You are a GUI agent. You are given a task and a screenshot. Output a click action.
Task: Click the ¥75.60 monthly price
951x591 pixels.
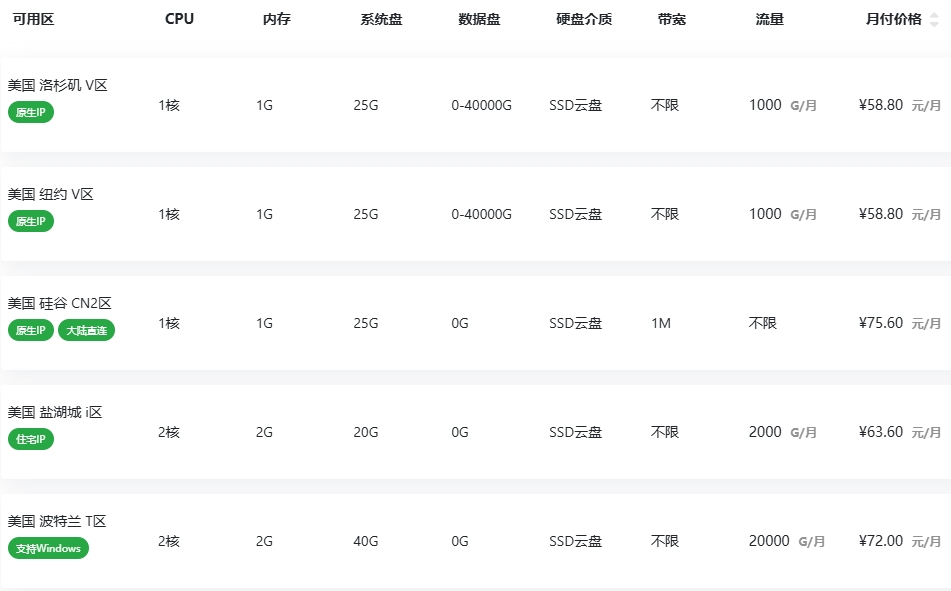pyautogui.click(x=881, y=323)
